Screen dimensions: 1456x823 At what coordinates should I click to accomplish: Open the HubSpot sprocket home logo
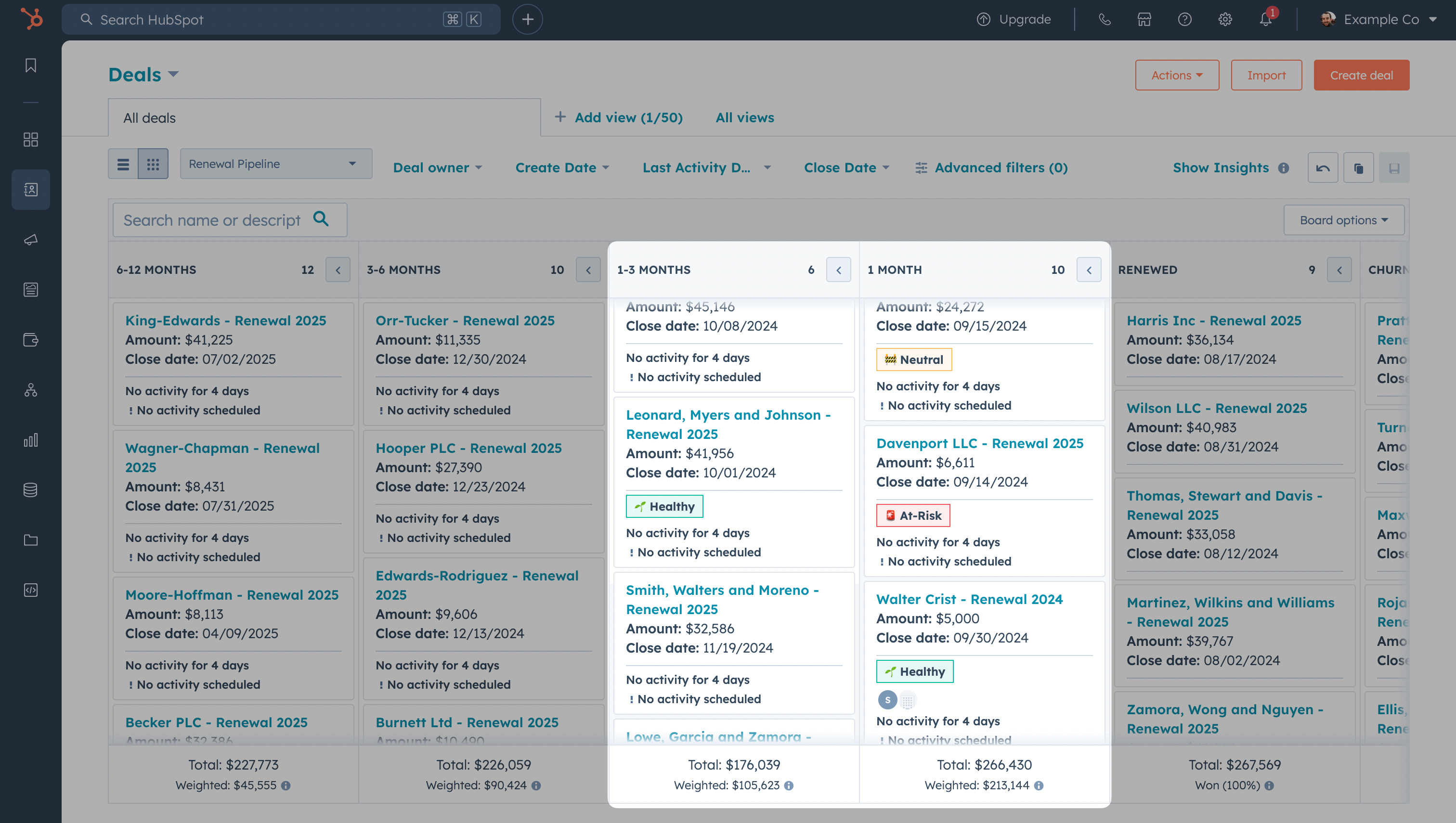click(x=31, y=19)
